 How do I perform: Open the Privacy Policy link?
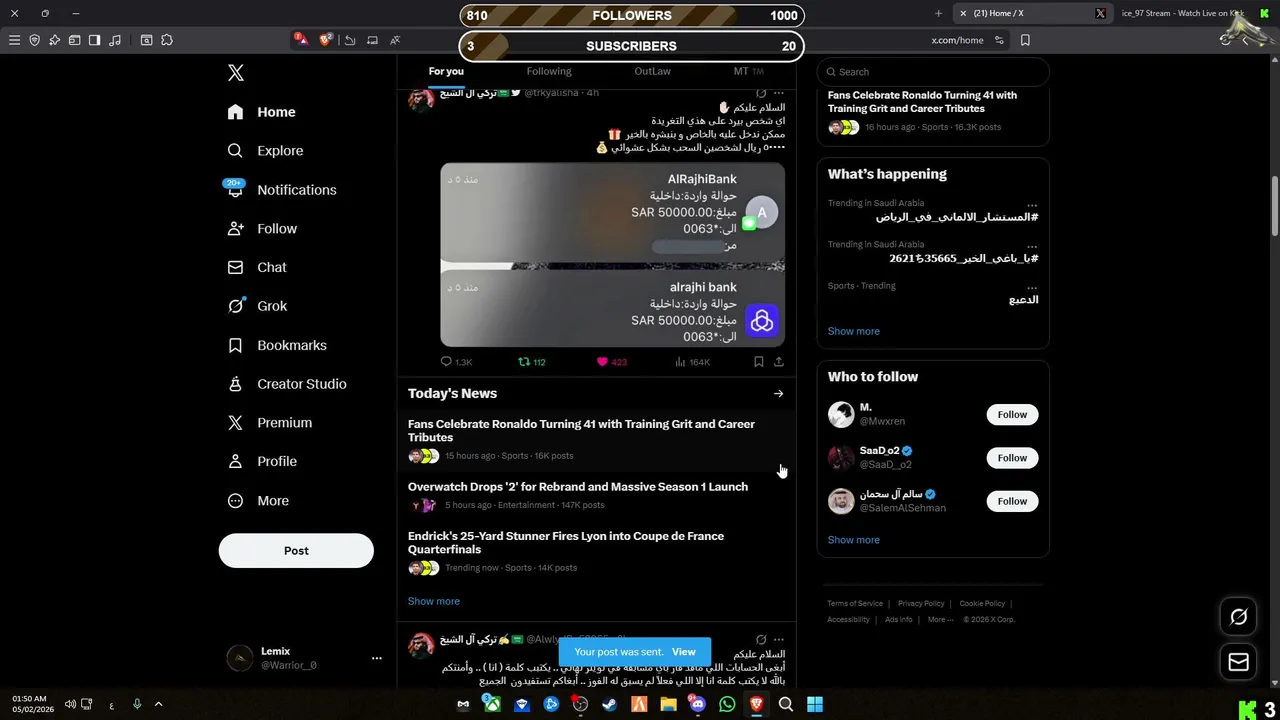click(921, 604)
